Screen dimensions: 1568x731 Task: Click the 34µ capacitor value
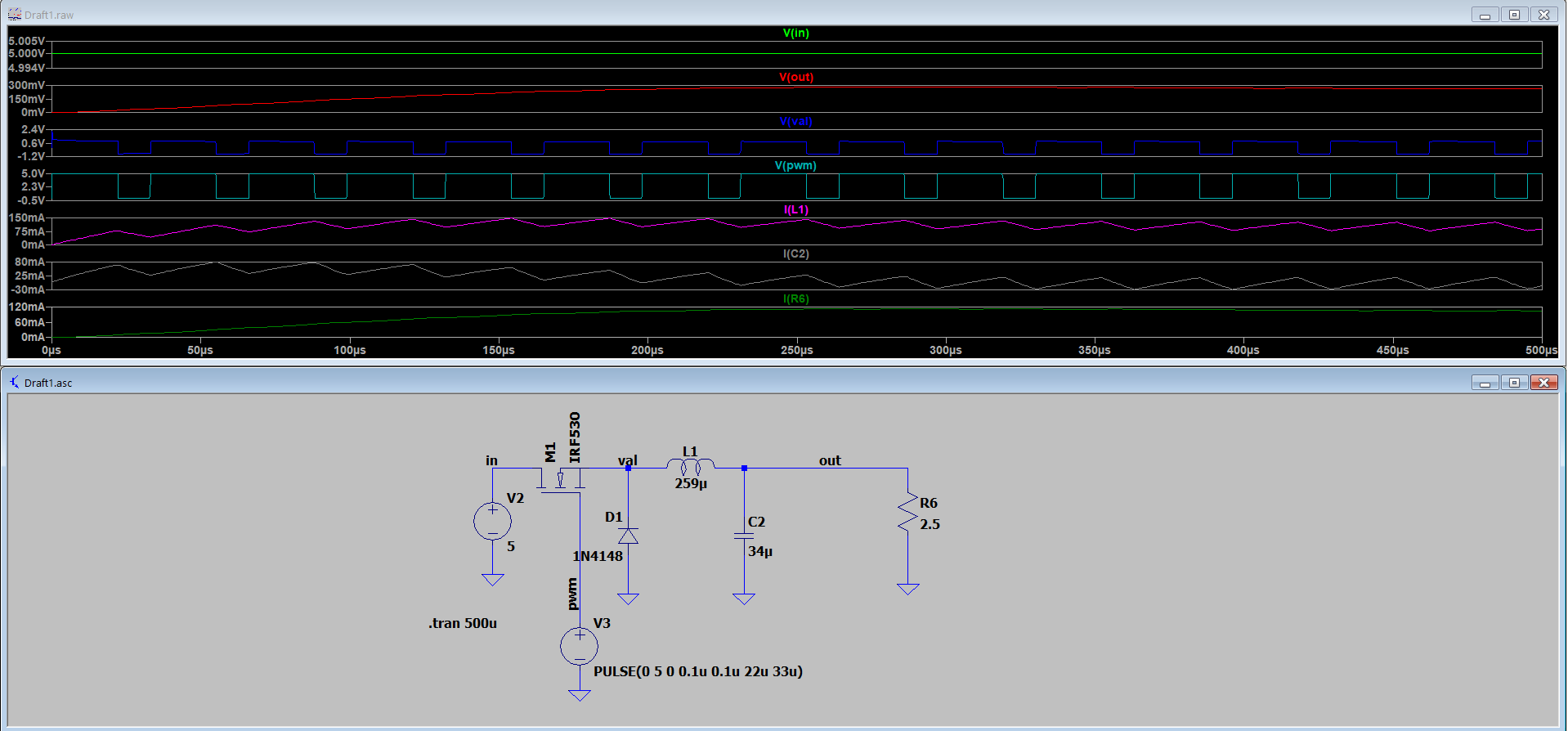[x=760, y=551]
